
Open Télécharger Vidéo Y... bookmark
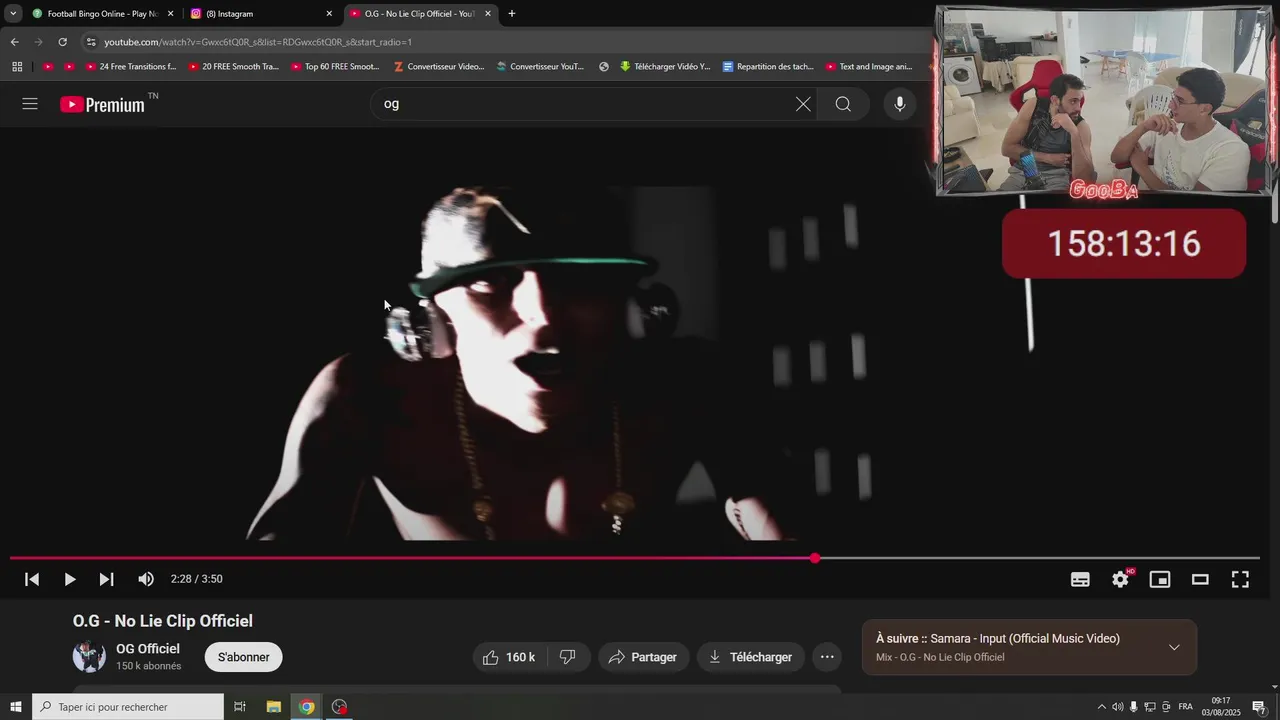[664, 67]
